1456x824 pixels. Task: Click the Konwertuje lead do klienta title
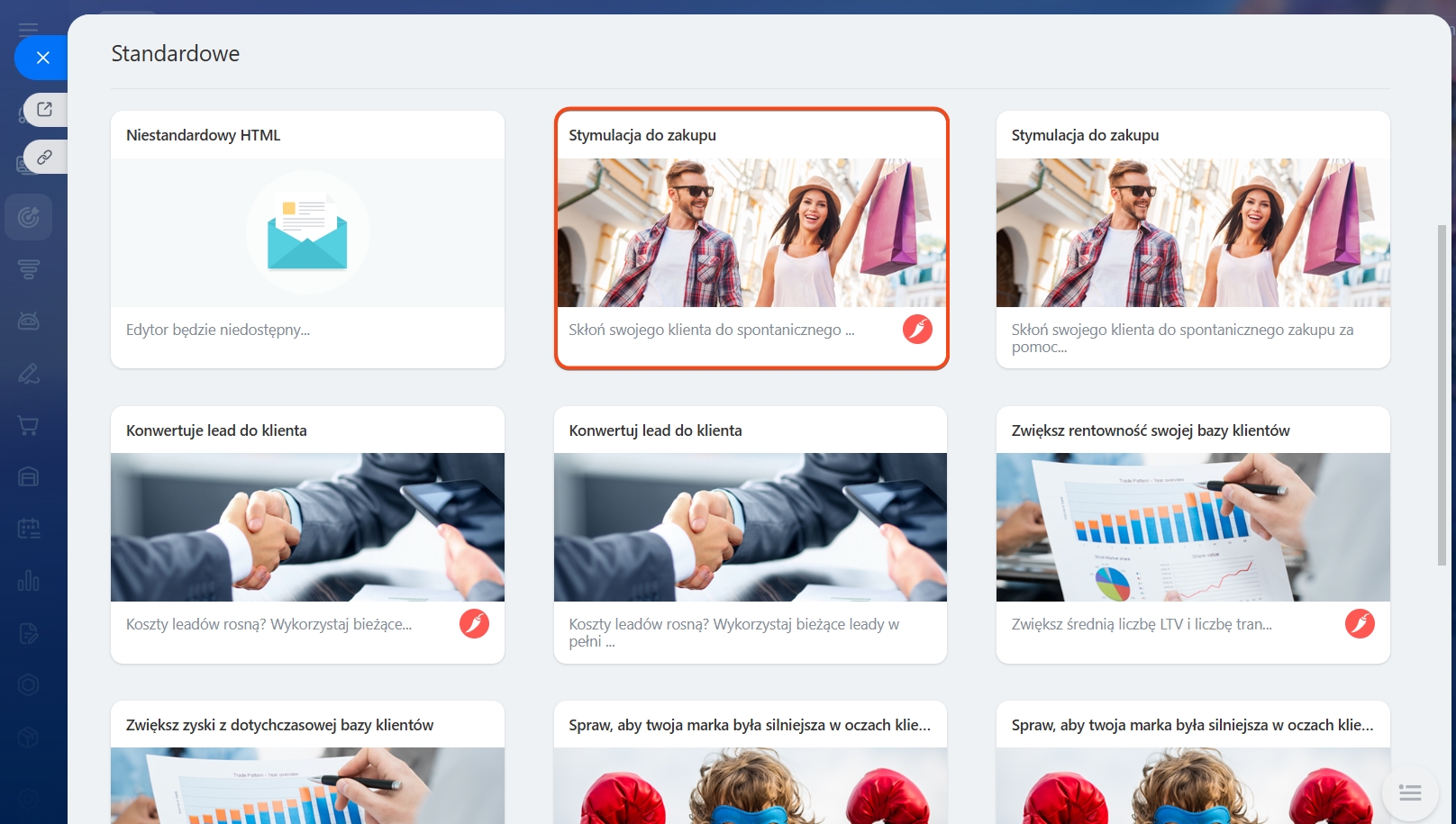216,430
